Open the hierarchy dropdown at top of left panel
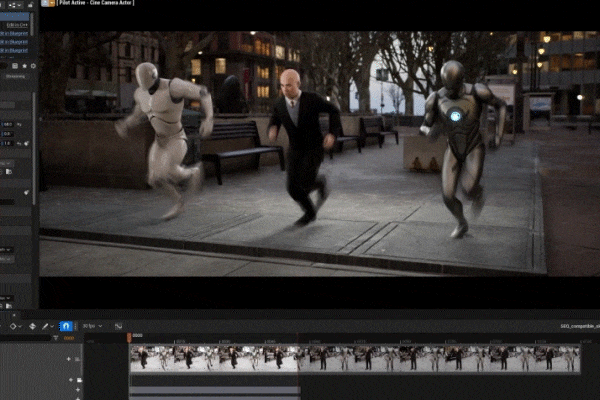This screenshot has height=400, width=600. coord(15,5)
